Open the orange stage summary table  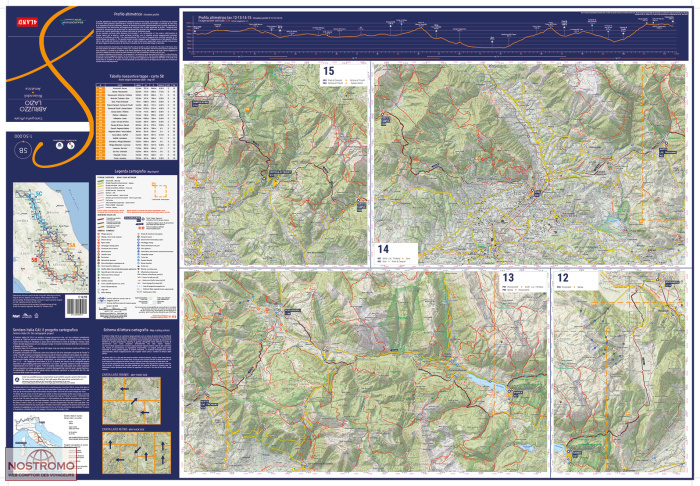click(x=136, y=121)
